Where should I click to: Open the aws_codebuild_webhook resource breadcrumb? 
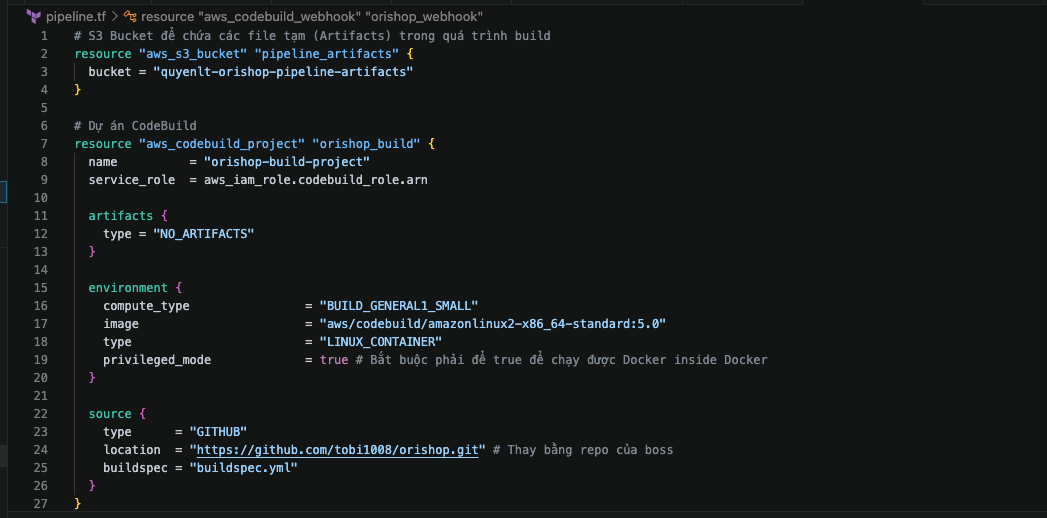click(x=312, y=17)
